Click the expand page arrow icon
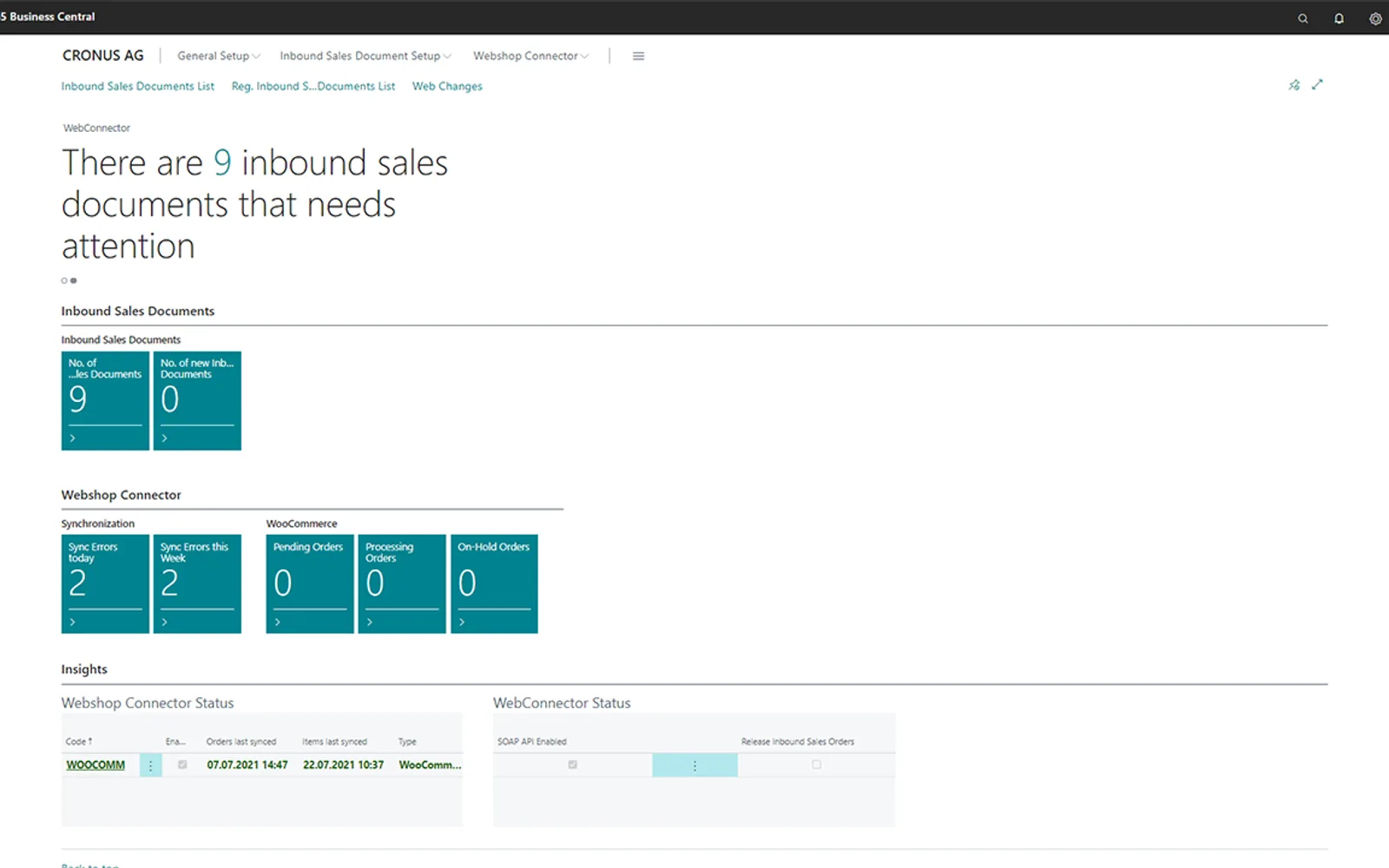The width and height of the screenshot is (1389, 868). point(1317,84)
